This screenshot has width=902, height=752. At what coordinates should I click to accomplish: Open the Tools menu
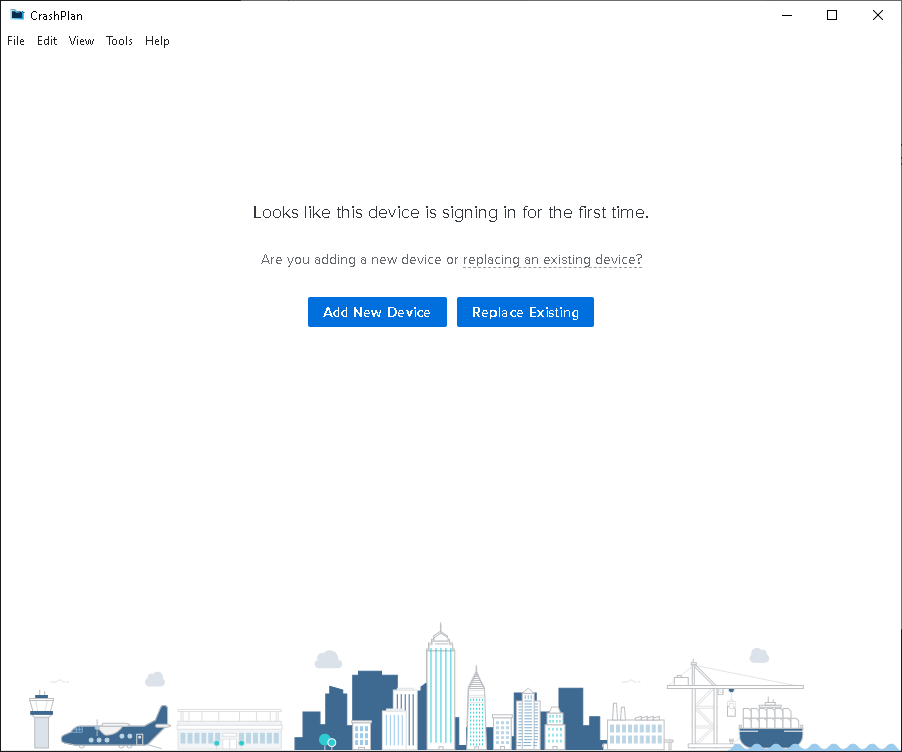[x=119, y=41]
